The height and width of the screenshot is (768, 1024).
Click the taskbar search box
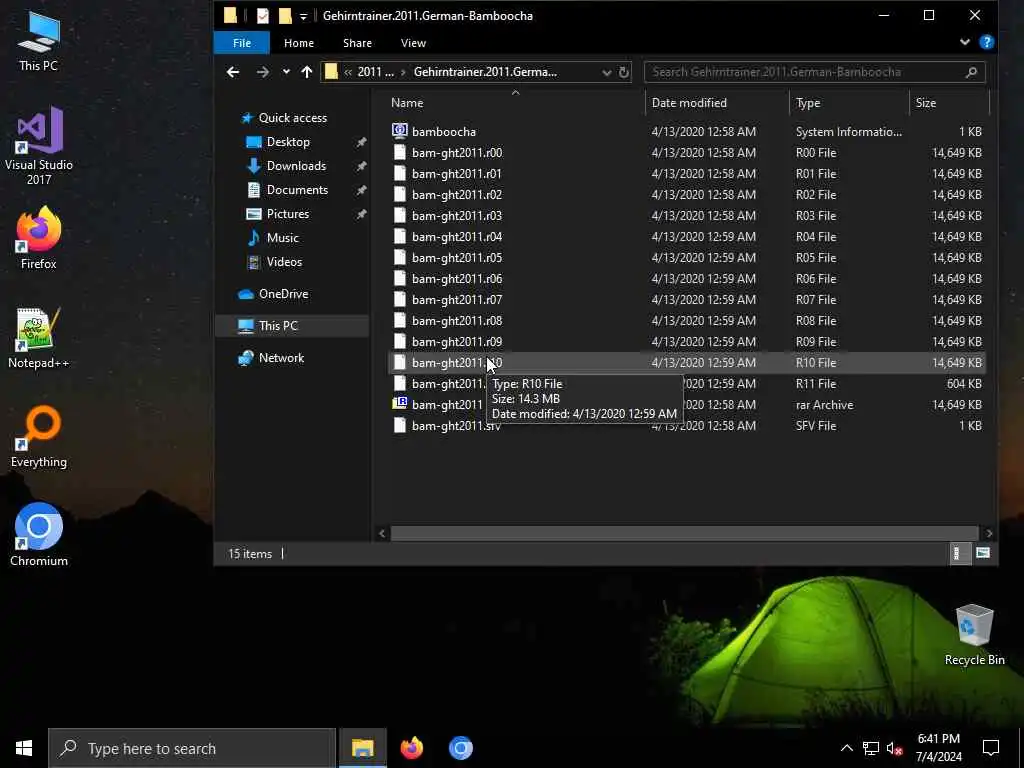click(192, 748)
